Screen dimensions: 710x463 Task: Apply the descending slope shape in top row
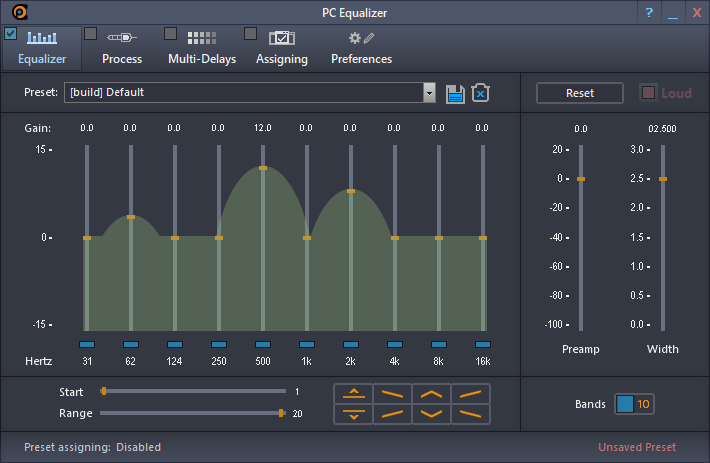coord(393,394)
